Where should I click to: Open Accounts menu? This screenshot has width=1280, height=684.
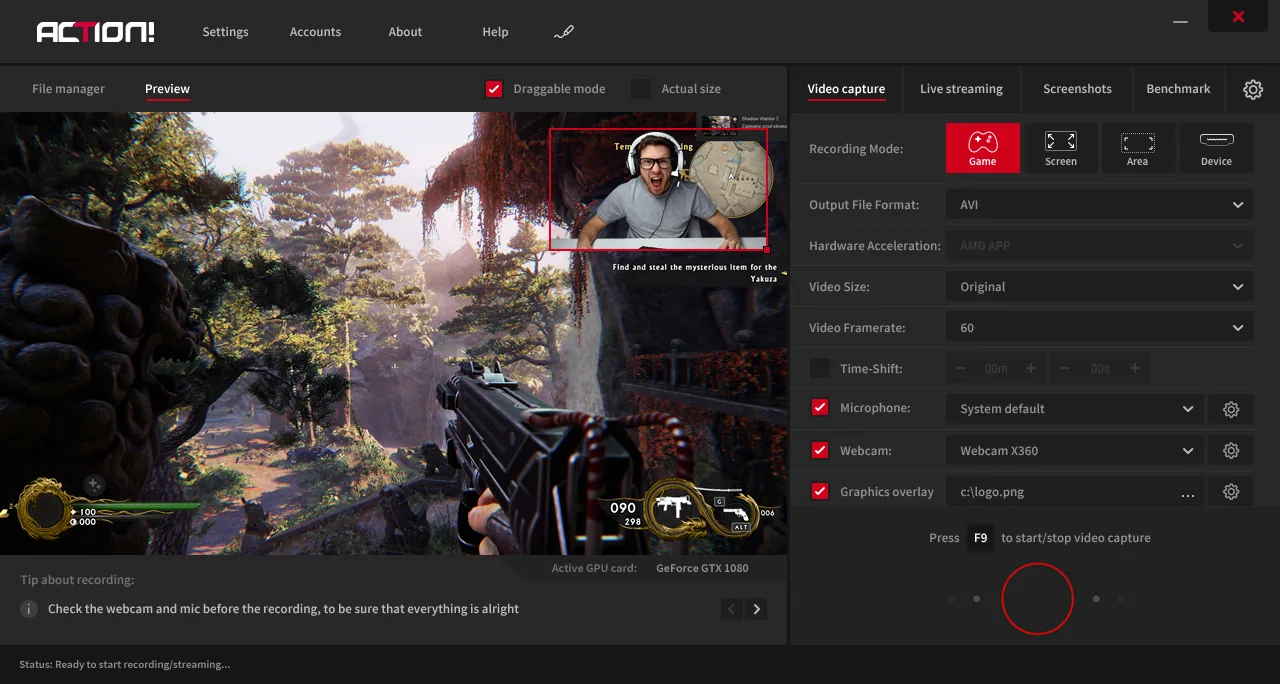click(315, 32)
